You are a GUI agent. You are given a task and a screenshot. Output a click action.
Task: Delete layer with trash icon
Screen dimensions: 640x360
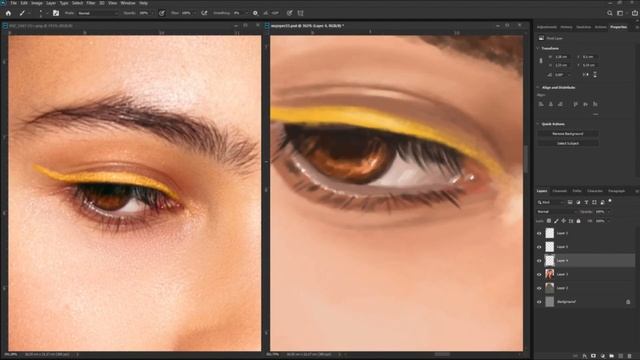coord(629,356)
